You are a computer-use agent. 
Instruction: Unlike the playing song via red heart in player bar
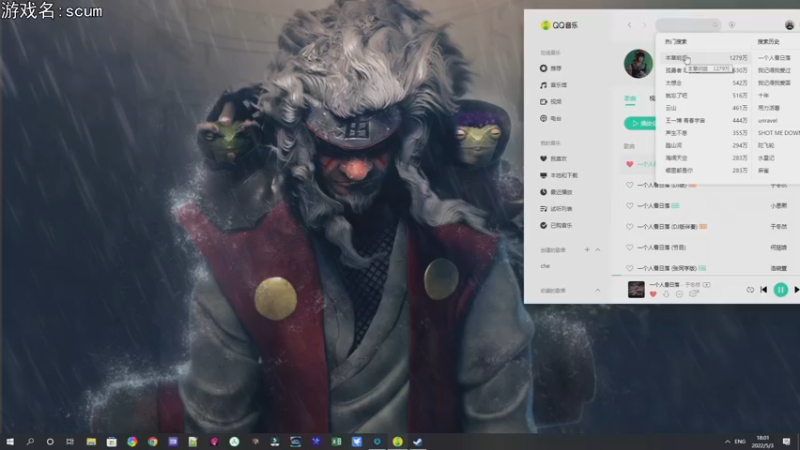[x=653, y=294]
